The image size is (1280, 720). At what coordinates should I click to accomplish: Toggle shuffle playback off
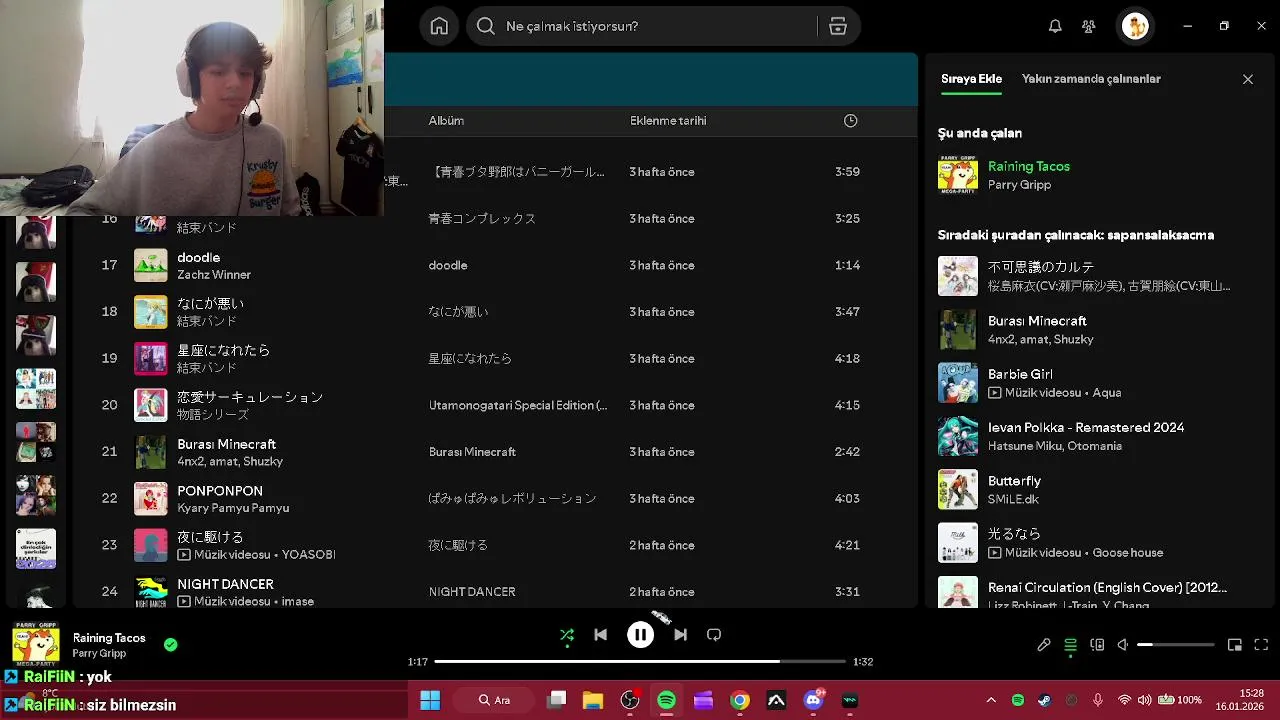(x=567, y=635)
